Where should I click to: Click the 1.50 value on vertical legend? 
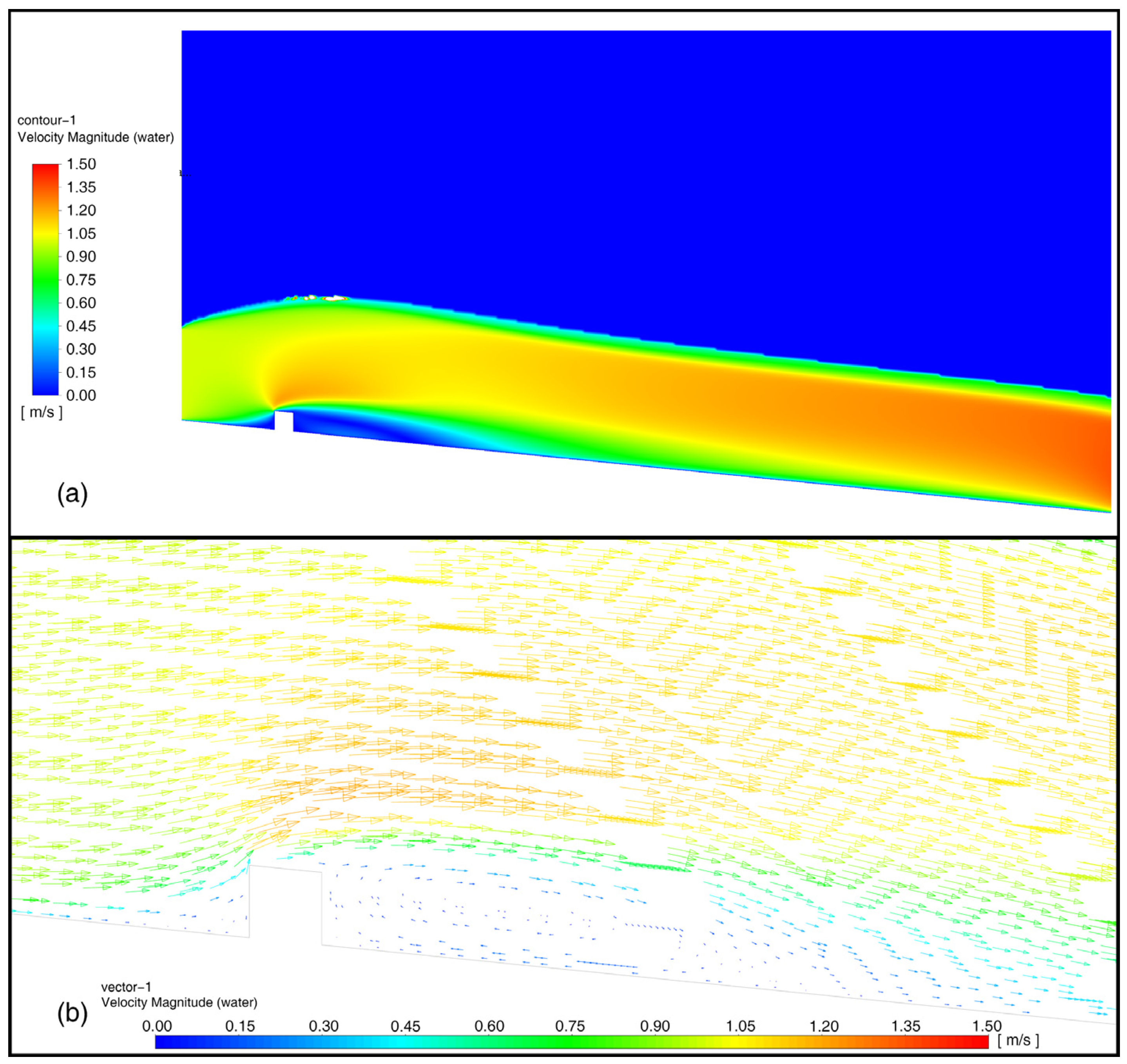click(81, 165)
